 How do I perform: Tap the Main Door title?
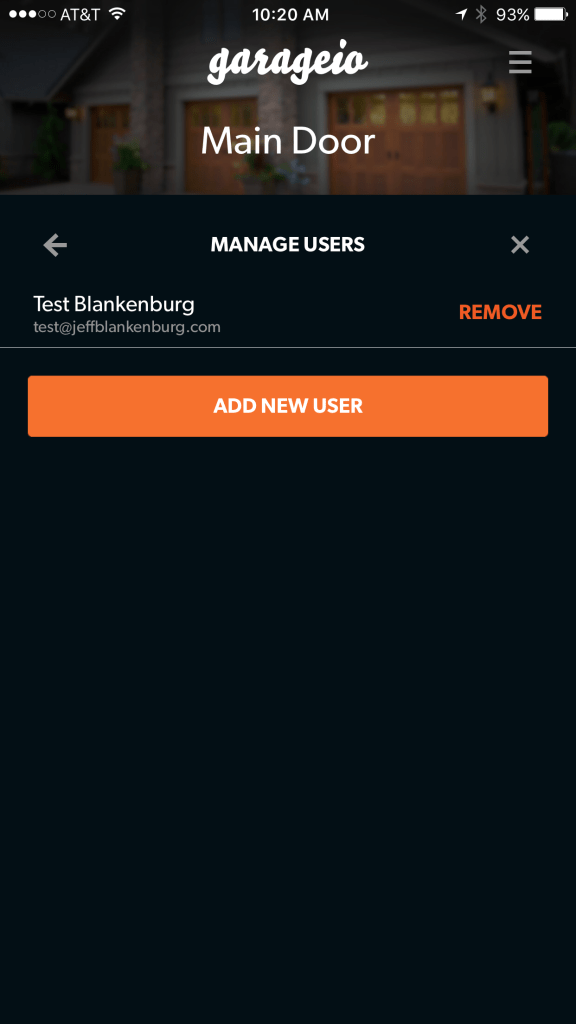pyautogui.click(x=288, y=141)
